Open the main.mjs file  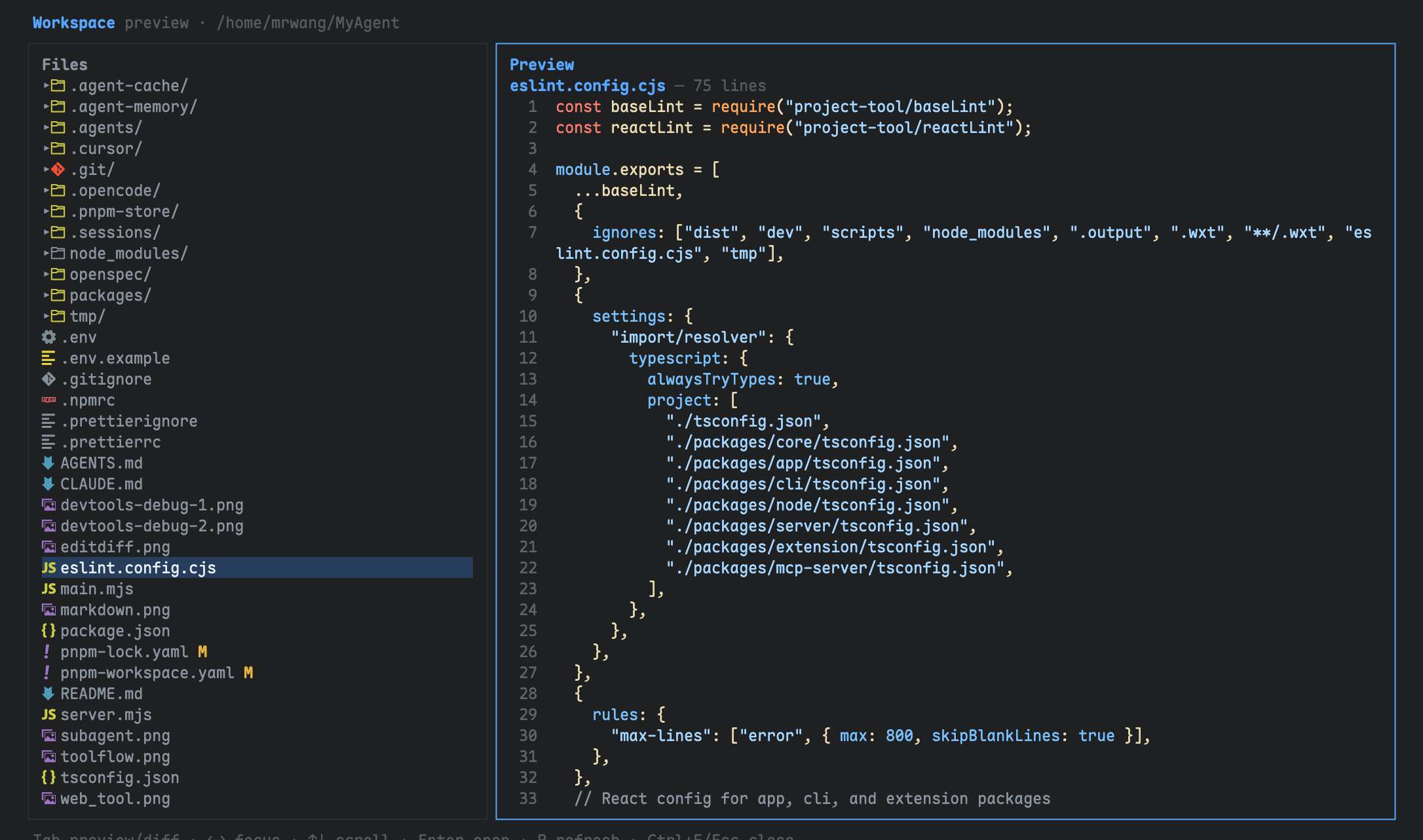(x=97, y=589)
